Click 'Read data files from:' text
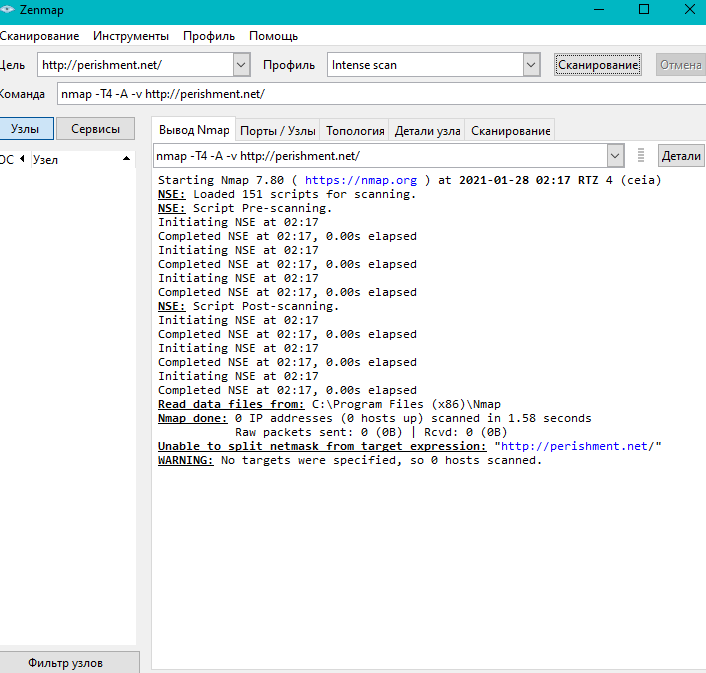The image size is (706, 673). point(231,404)
